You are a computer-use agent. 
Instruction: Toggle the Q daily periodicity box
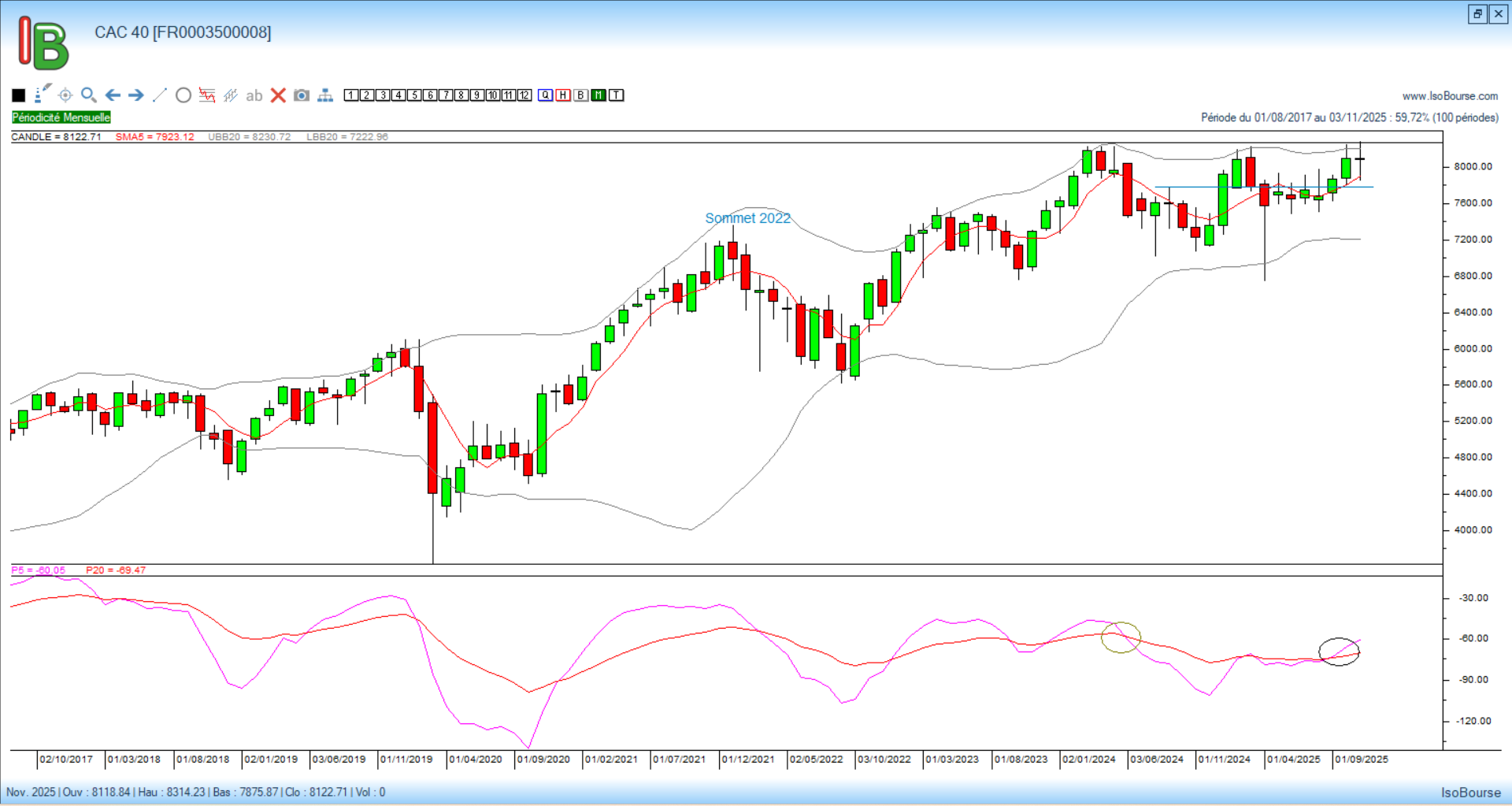pos(546,95)
